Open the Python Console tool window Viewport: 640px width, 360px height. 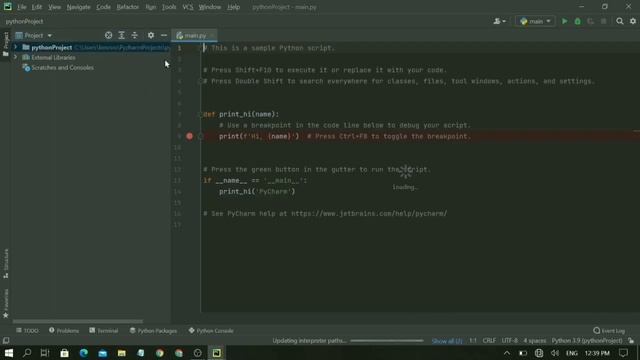pyautogui.click(x=211, y=331)
